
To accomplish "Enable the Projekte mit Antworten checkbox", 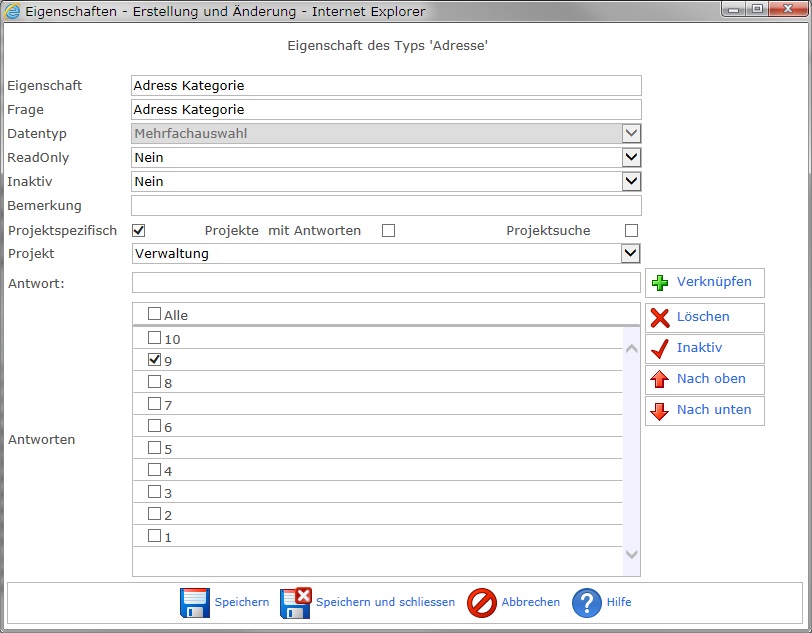I will click(388, 231).
